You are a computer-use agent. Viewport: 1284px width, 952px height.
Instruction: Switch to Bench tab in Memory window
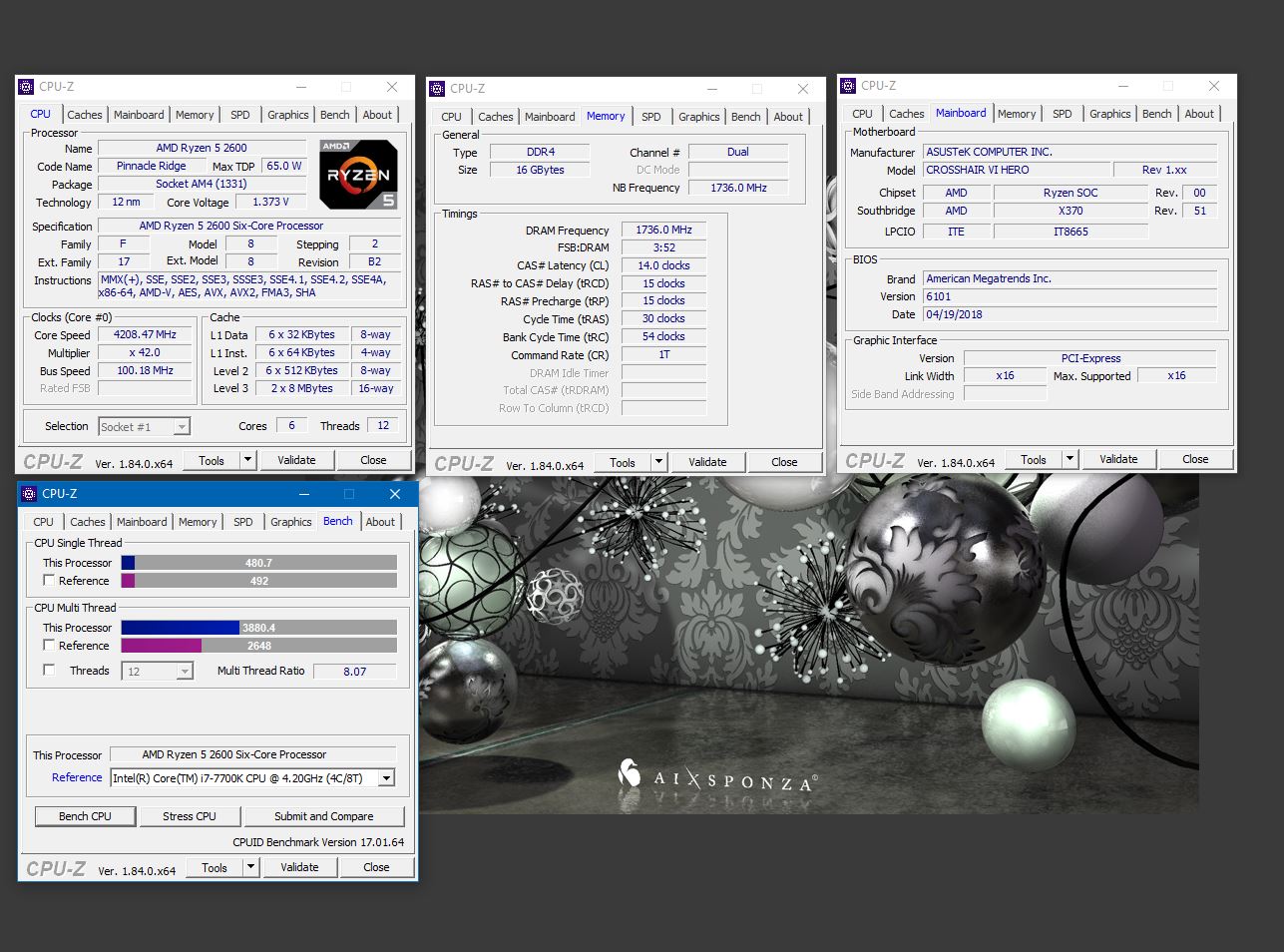745,117
